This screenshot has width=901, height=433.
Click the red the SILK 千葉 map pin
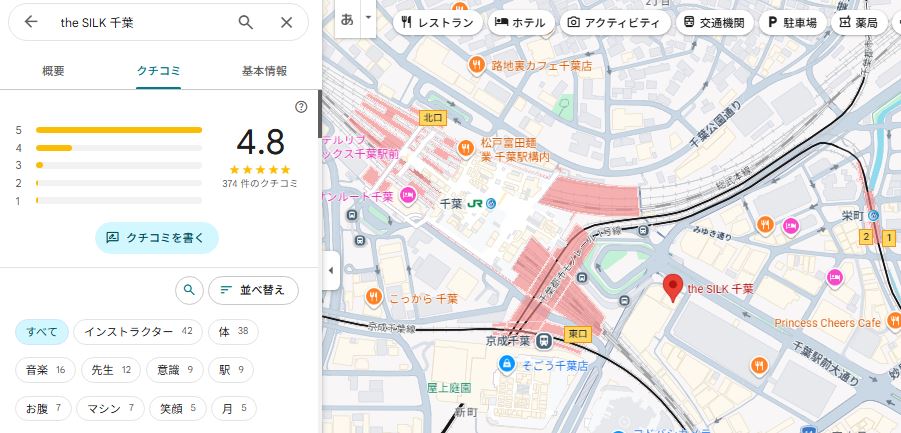[673, 287]
